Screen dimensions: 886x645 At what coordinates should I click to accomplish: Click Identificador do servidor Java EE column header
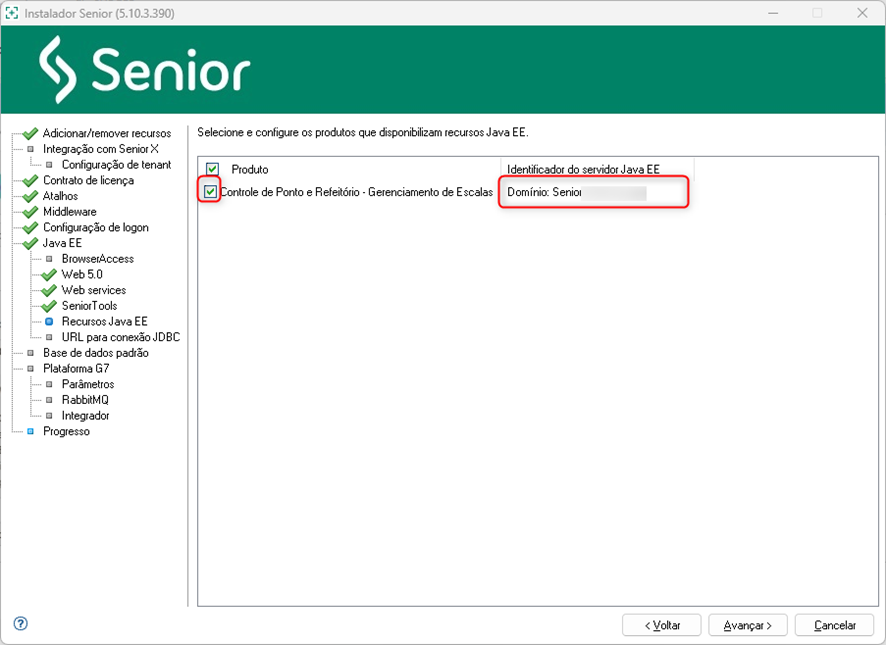(583, 169)
